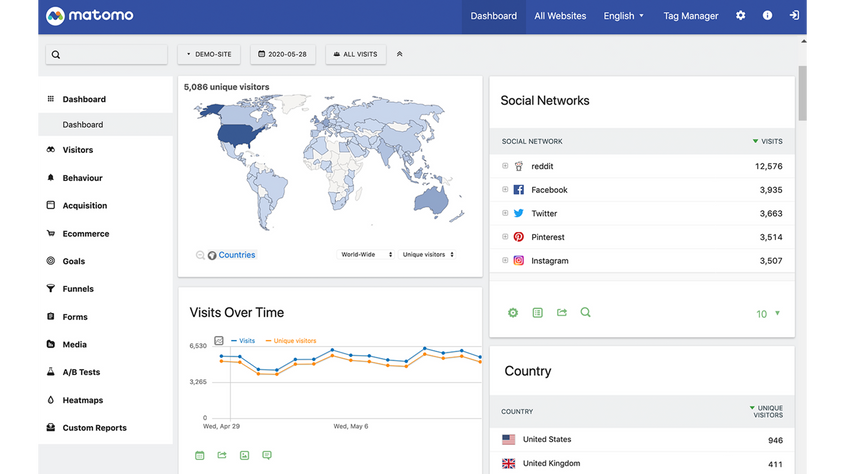Select Media in the sidebar
This screenshot has width=844, height=474.
[x=74, y=344]
